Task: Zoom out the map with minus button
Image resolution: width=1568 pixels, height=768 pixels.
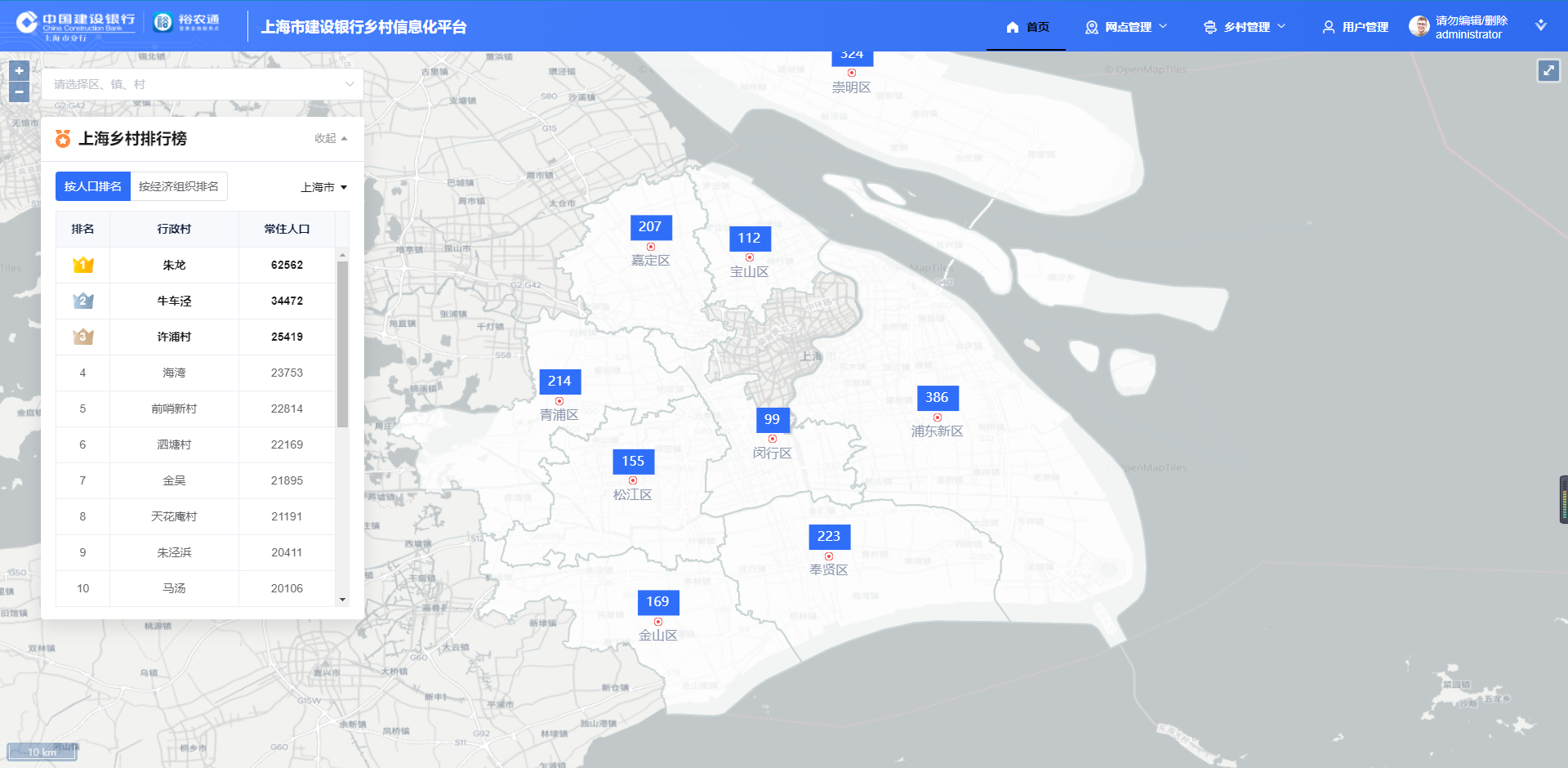Action: point(19,92)
